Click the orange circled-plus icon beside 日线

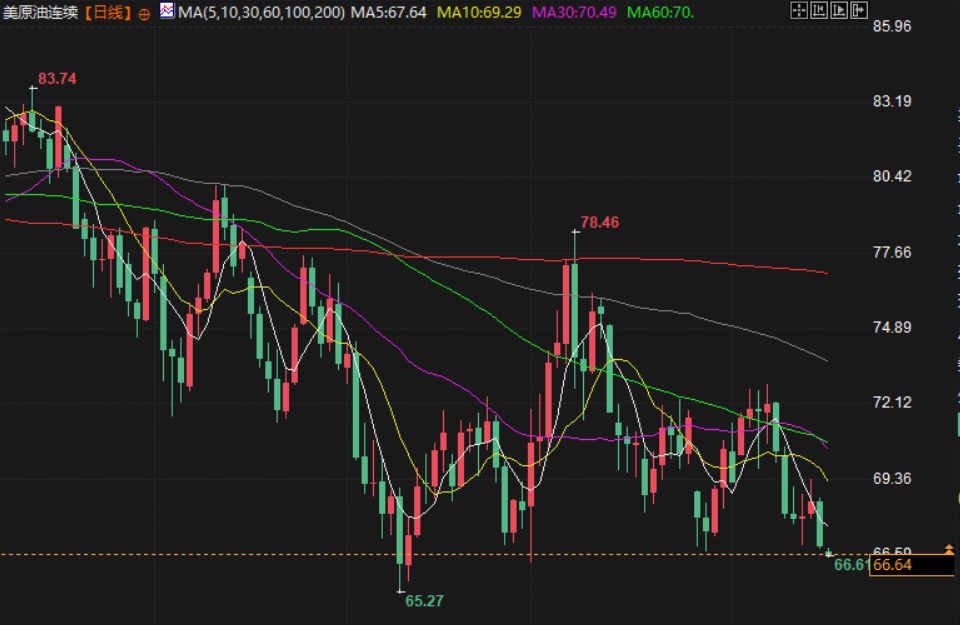tap(144, 14)
